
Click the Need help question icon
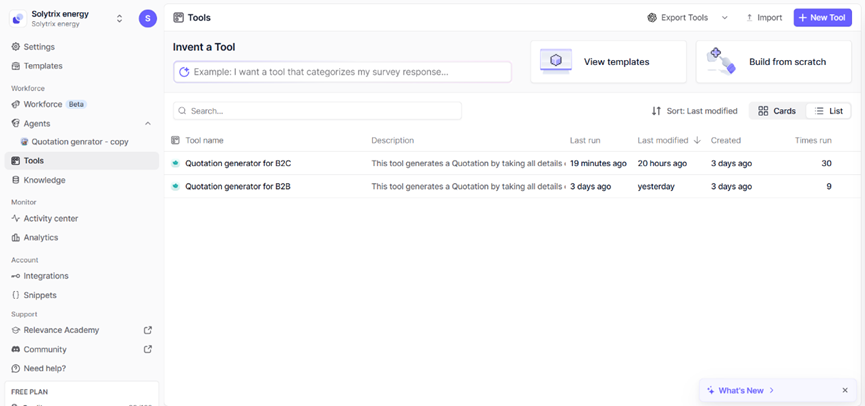pos(16,368)
